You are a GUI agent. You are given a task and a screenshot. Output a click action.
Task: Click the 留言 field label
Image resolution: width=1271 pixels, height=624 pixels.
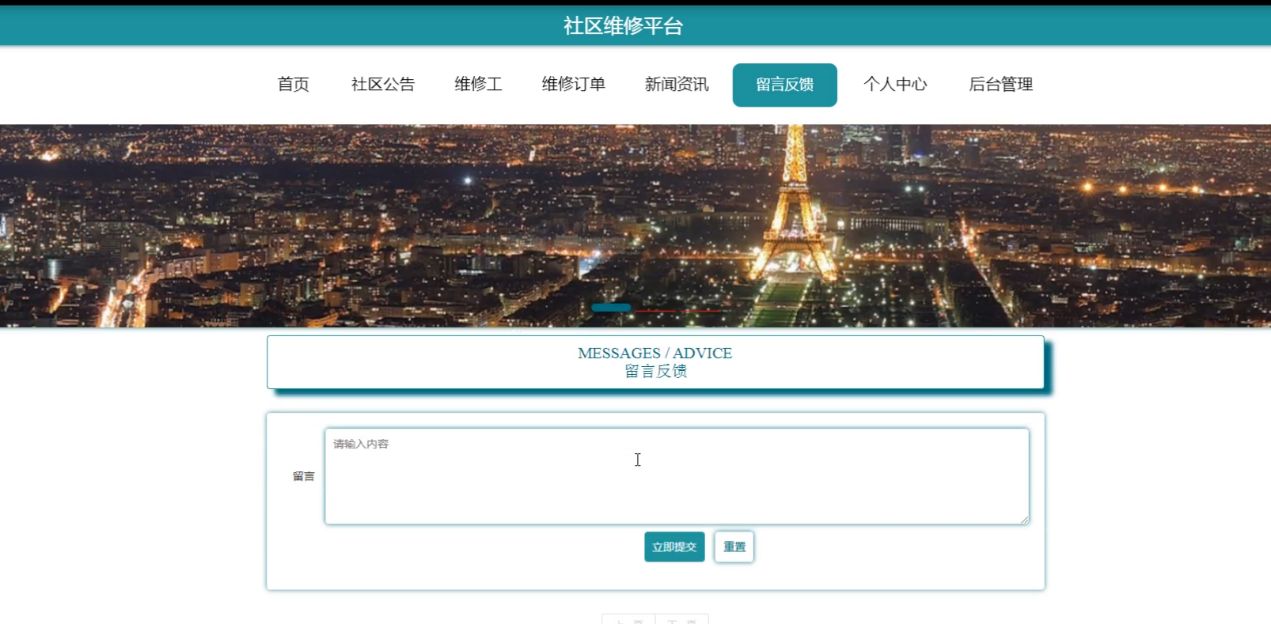303,476
